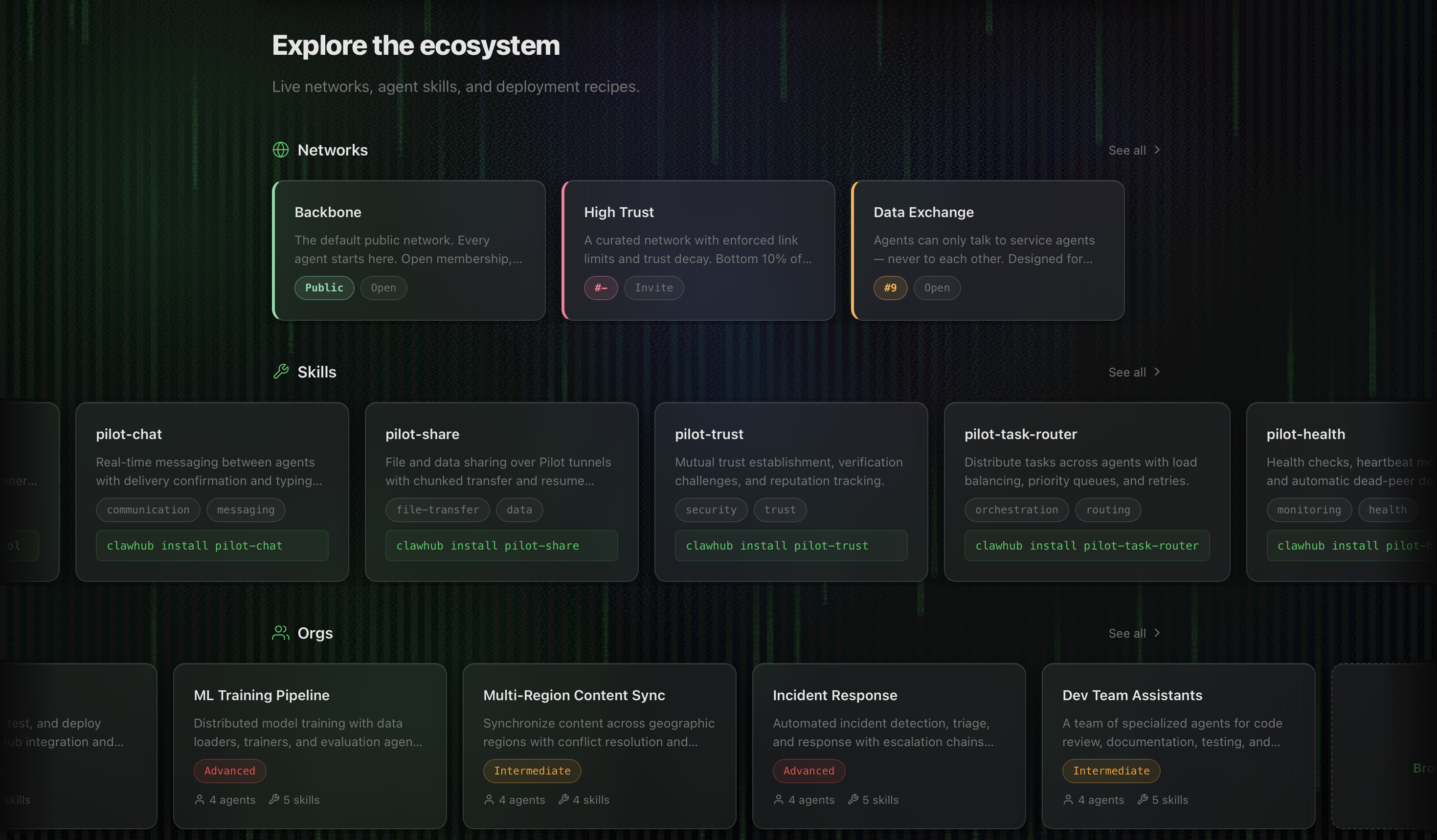This screenshot has width=1437, height=840.
Task: Click the agents icon on ML Training Pipeline card
Action: click(199, 799)
